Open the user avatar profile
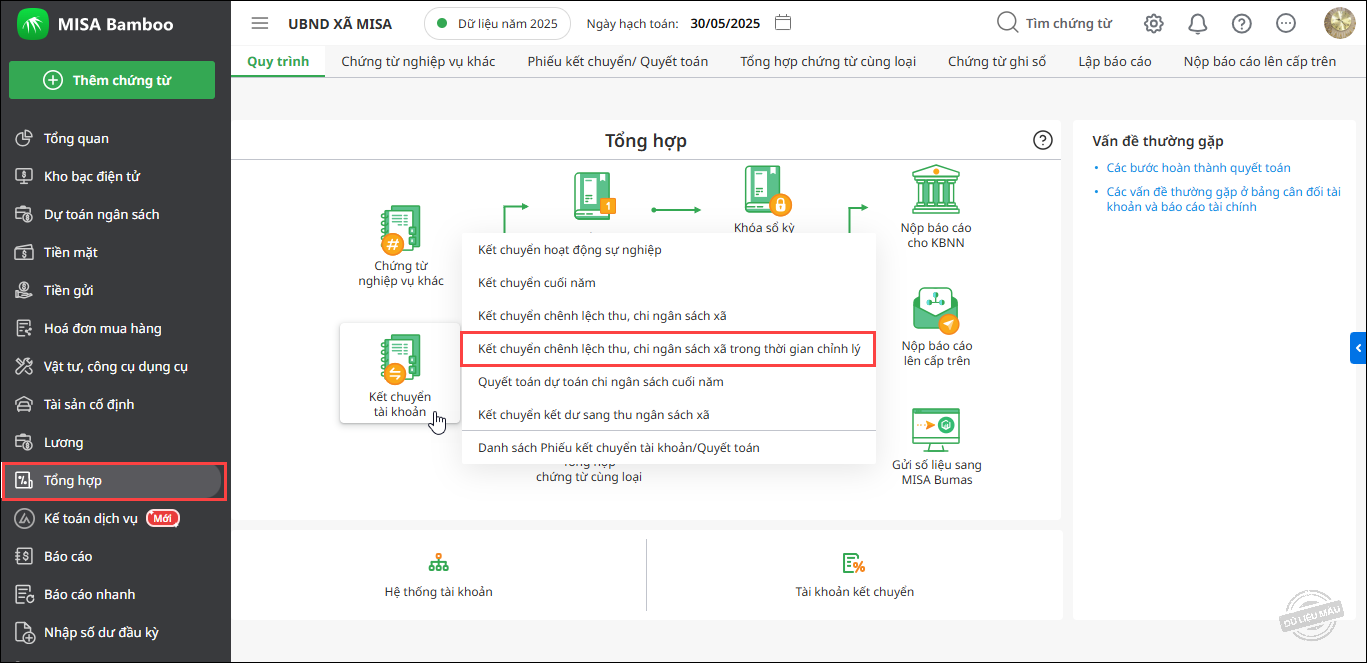The width and height of the screenshot is (1367, 663). 1339,23
